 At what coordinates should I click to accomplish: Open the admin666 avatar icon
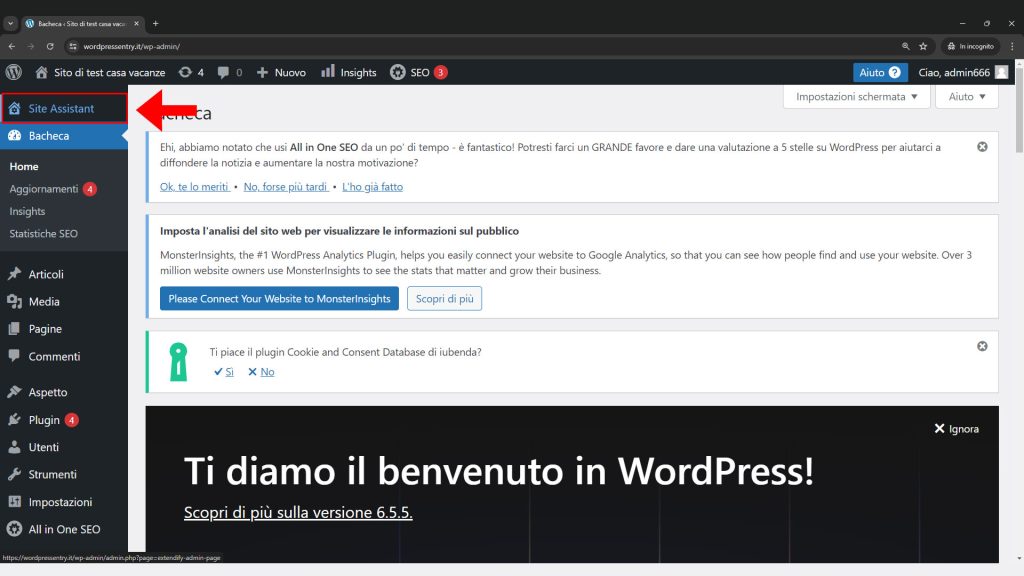(1002, 72)
